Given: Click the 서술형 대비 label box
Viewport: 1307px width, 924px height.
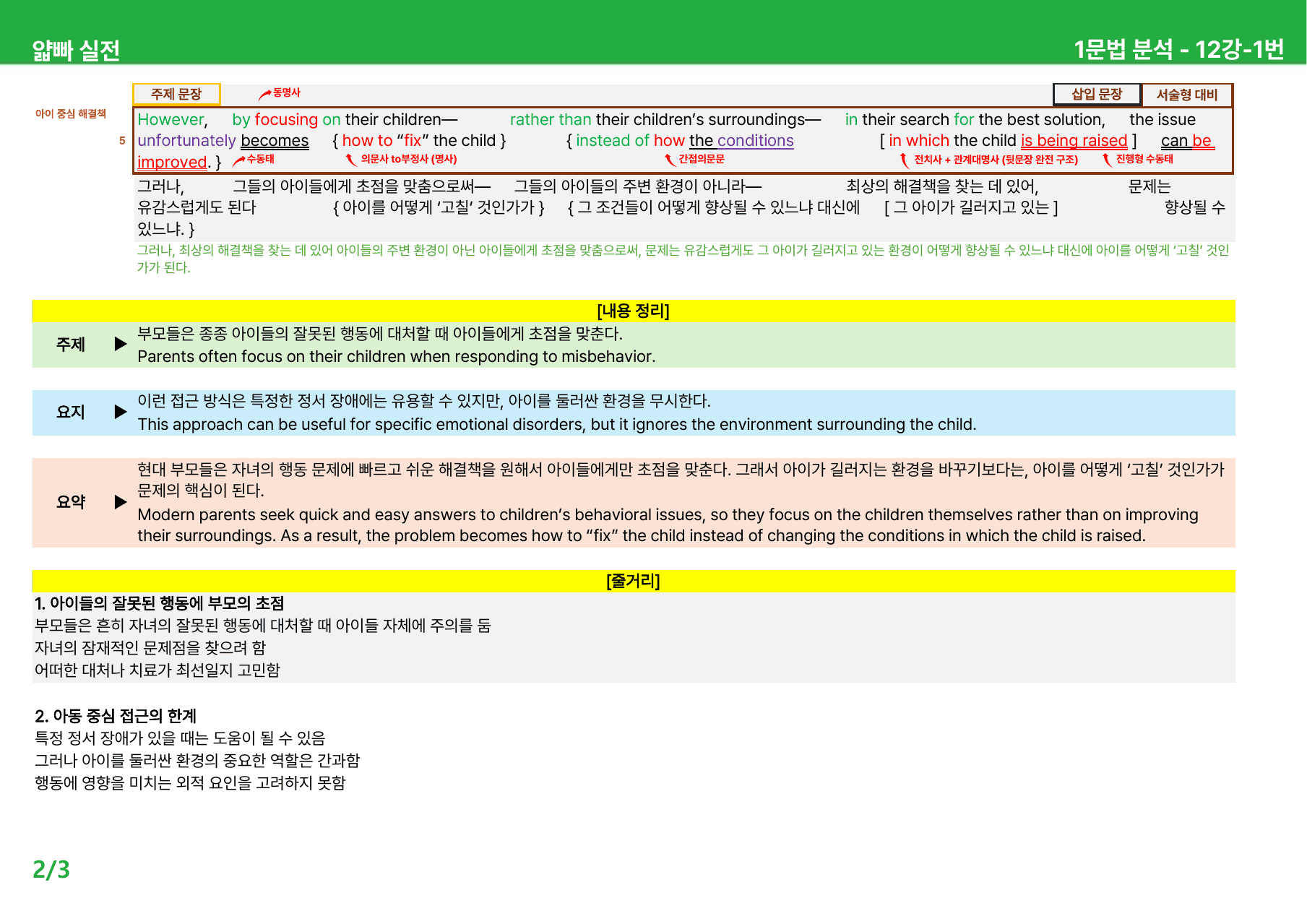Looking at the screenshot, I should tap(1186, 95).
